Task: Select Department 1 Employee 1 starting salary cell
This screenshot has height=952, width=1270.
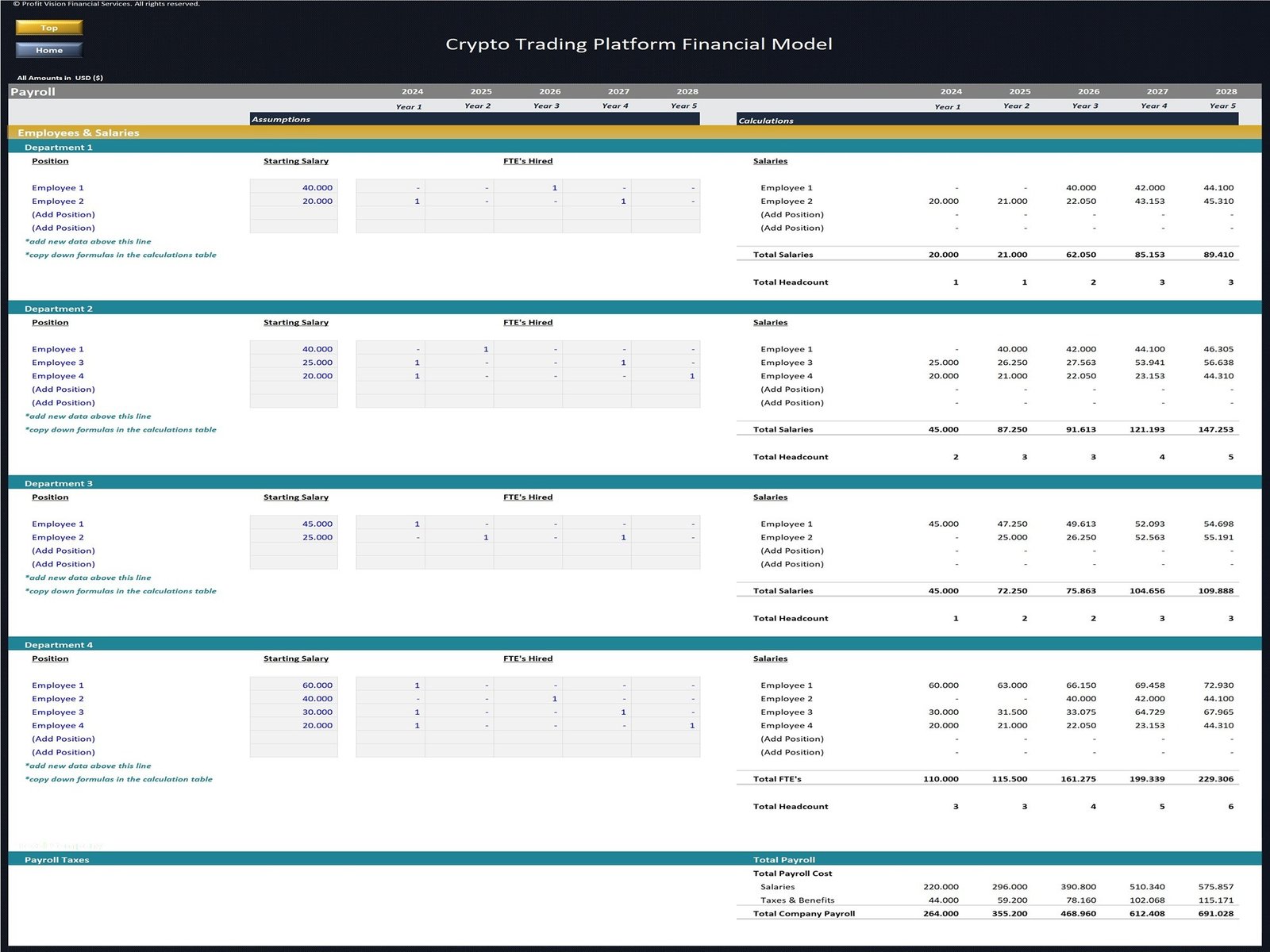Action: (x=294, y=188)
